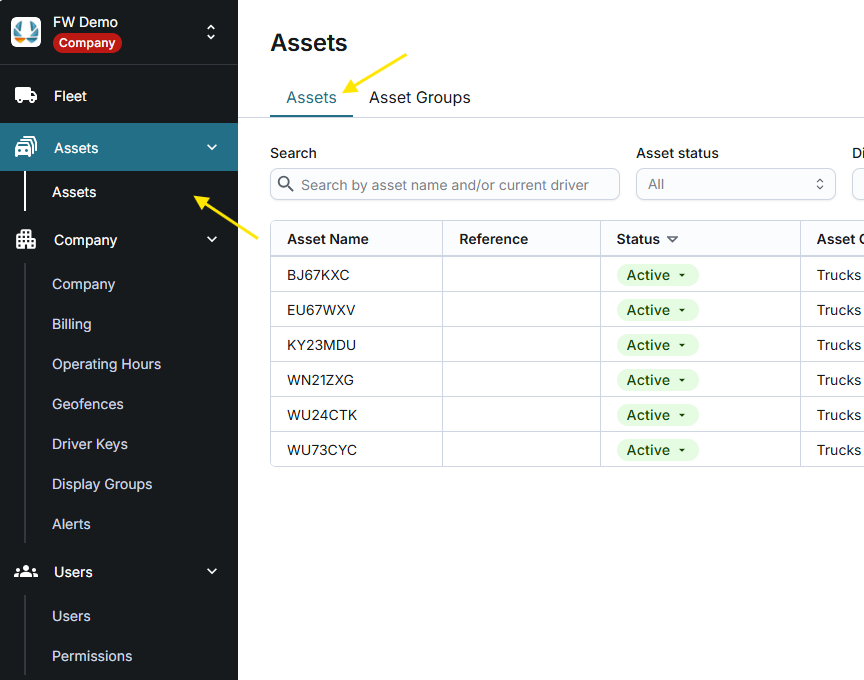Click the Status column sort arrow

(672, 240)
